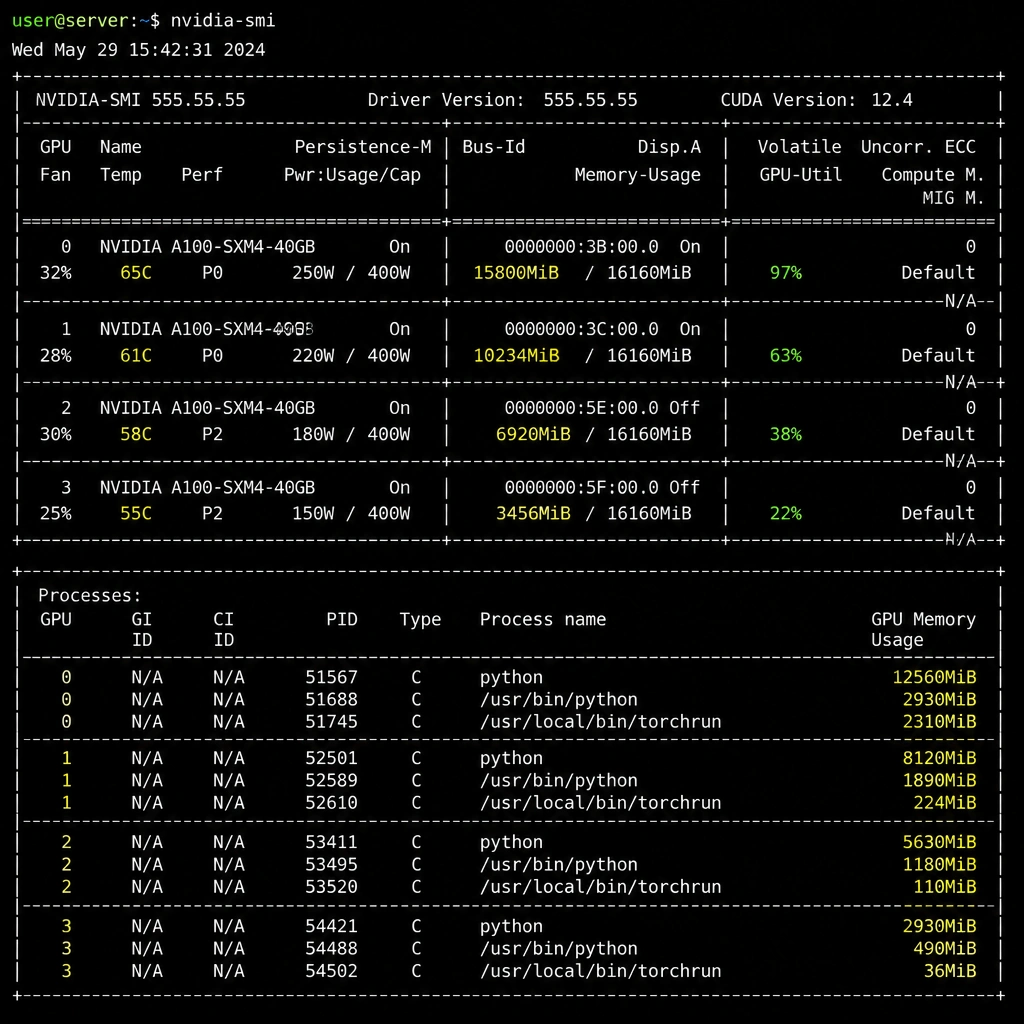The height and width of the screenshot is (1024, 1024).
Task: Click torchrun process row with PID 51745
Action: [510, 722]
